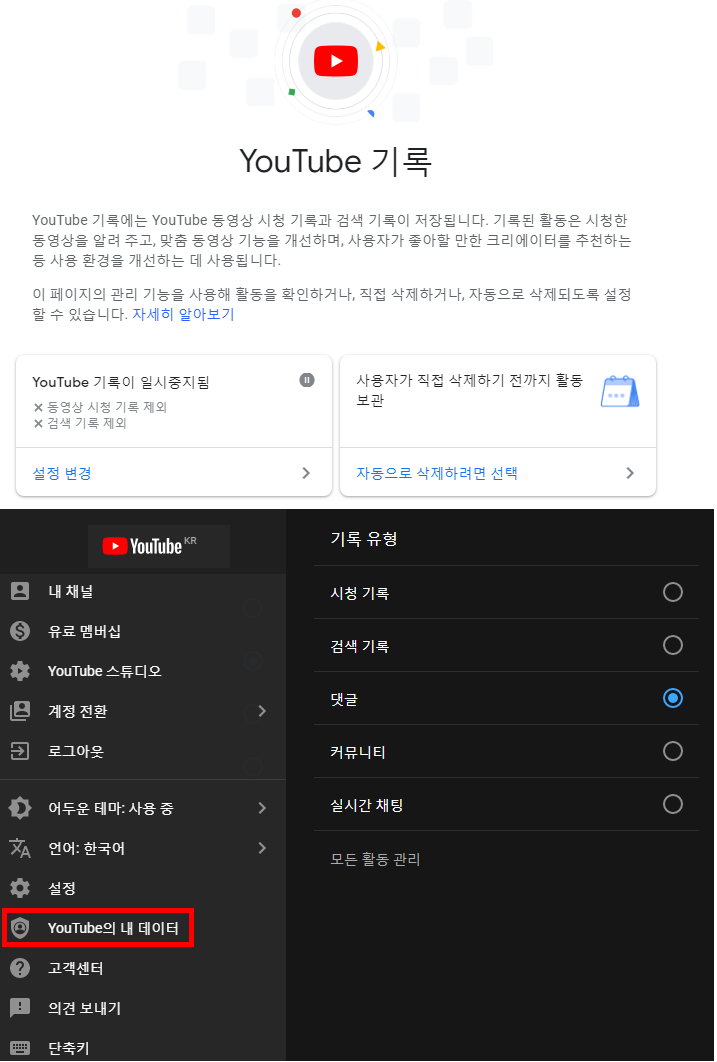Click the gear icon beside 설정

pos(20,888)
